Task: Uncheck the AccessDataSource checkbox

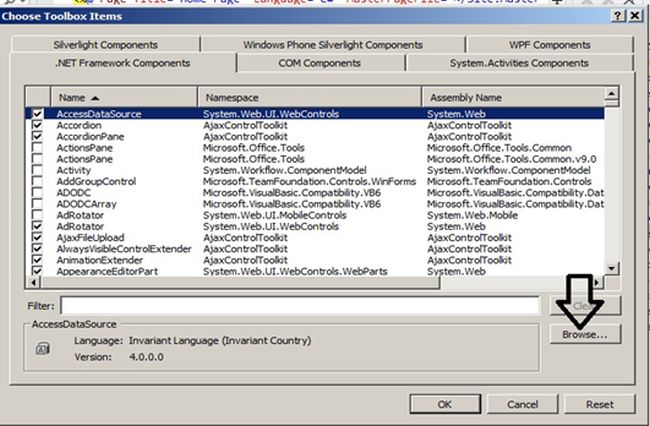Action: tap(37, 114)
